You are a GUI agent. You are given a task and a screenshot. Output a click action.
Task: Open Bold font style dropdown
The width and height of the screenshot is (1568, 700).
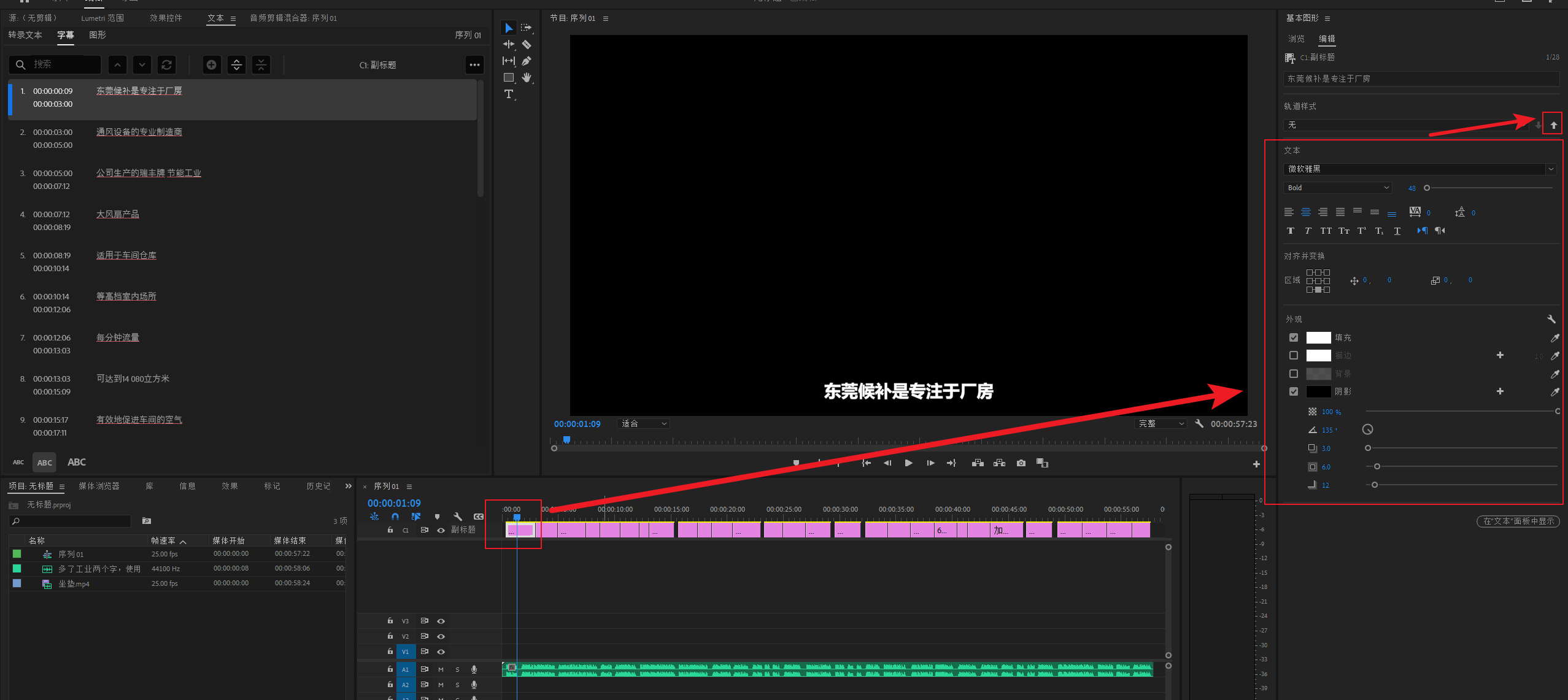coord(1337,188)
